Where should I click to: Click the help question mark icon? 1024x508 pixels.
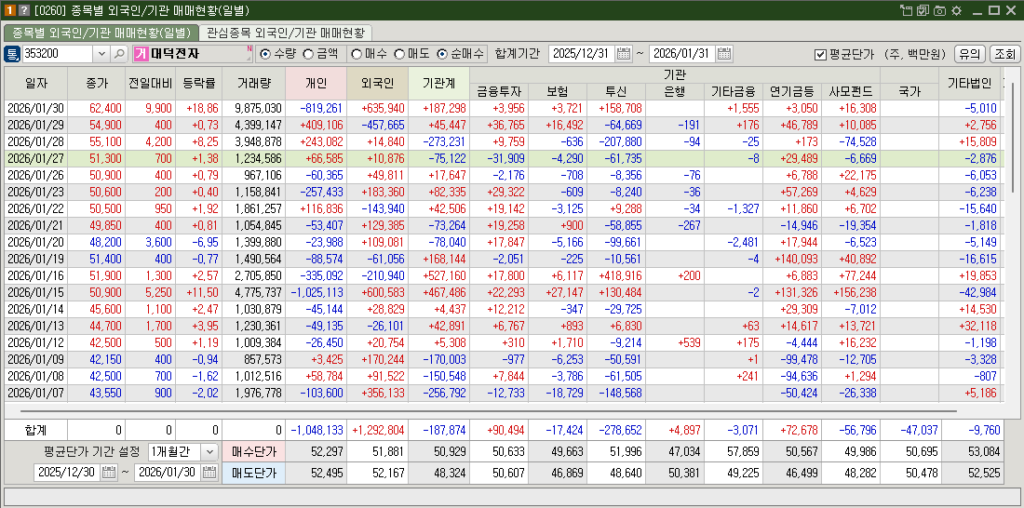25,10
